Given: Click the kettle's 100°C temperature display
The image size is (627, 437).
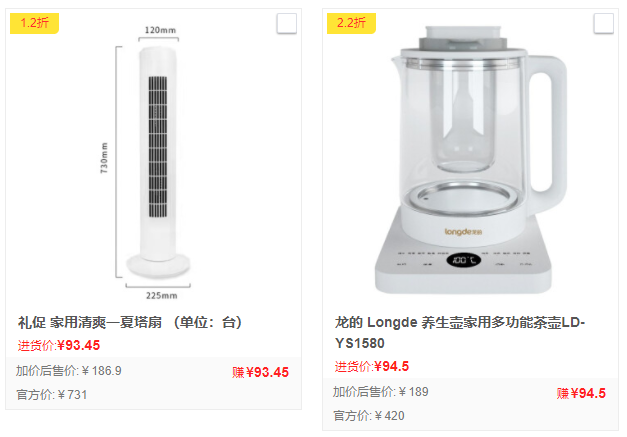Looking at the screenshot, I should pyautogui.click(x=464, y=260).
